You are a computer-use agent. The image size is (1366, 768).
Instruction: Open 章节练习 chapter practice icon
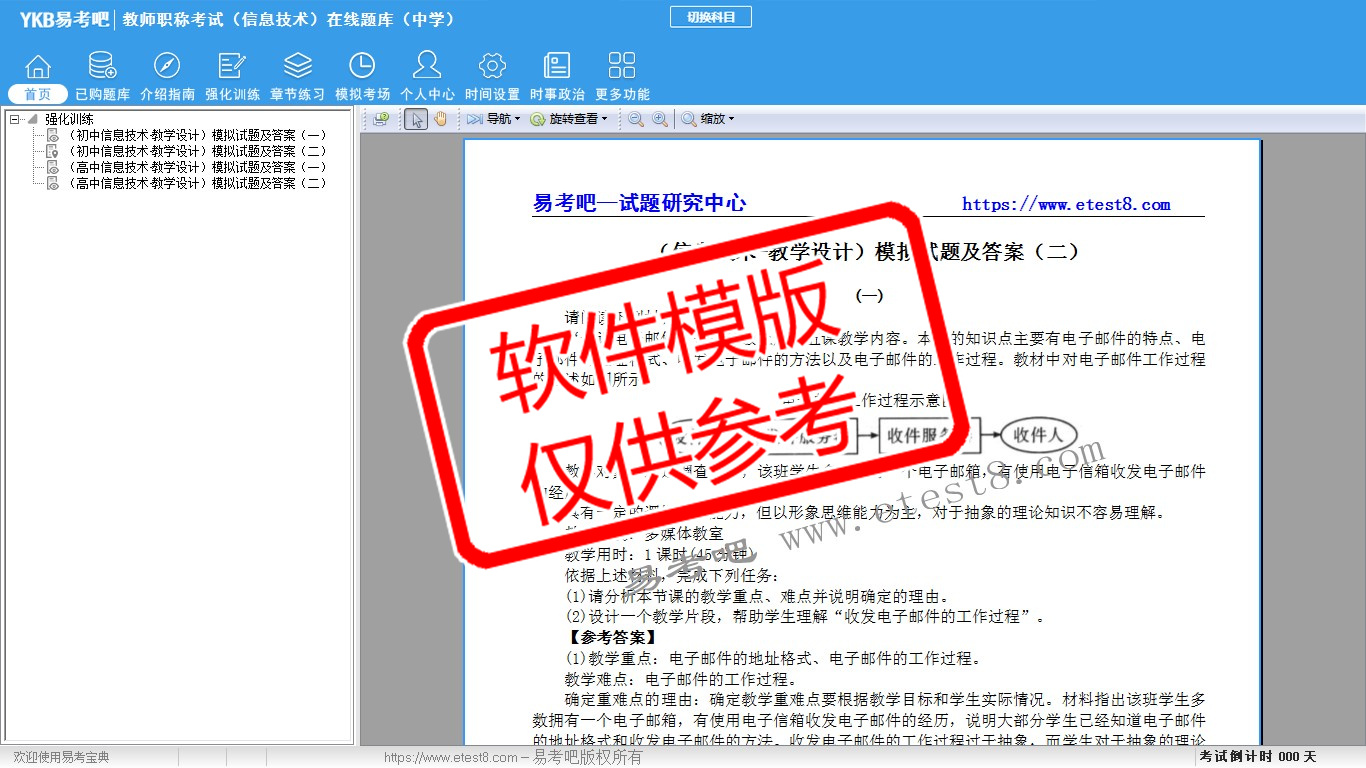pyautogui.click(x=297, y=67)
